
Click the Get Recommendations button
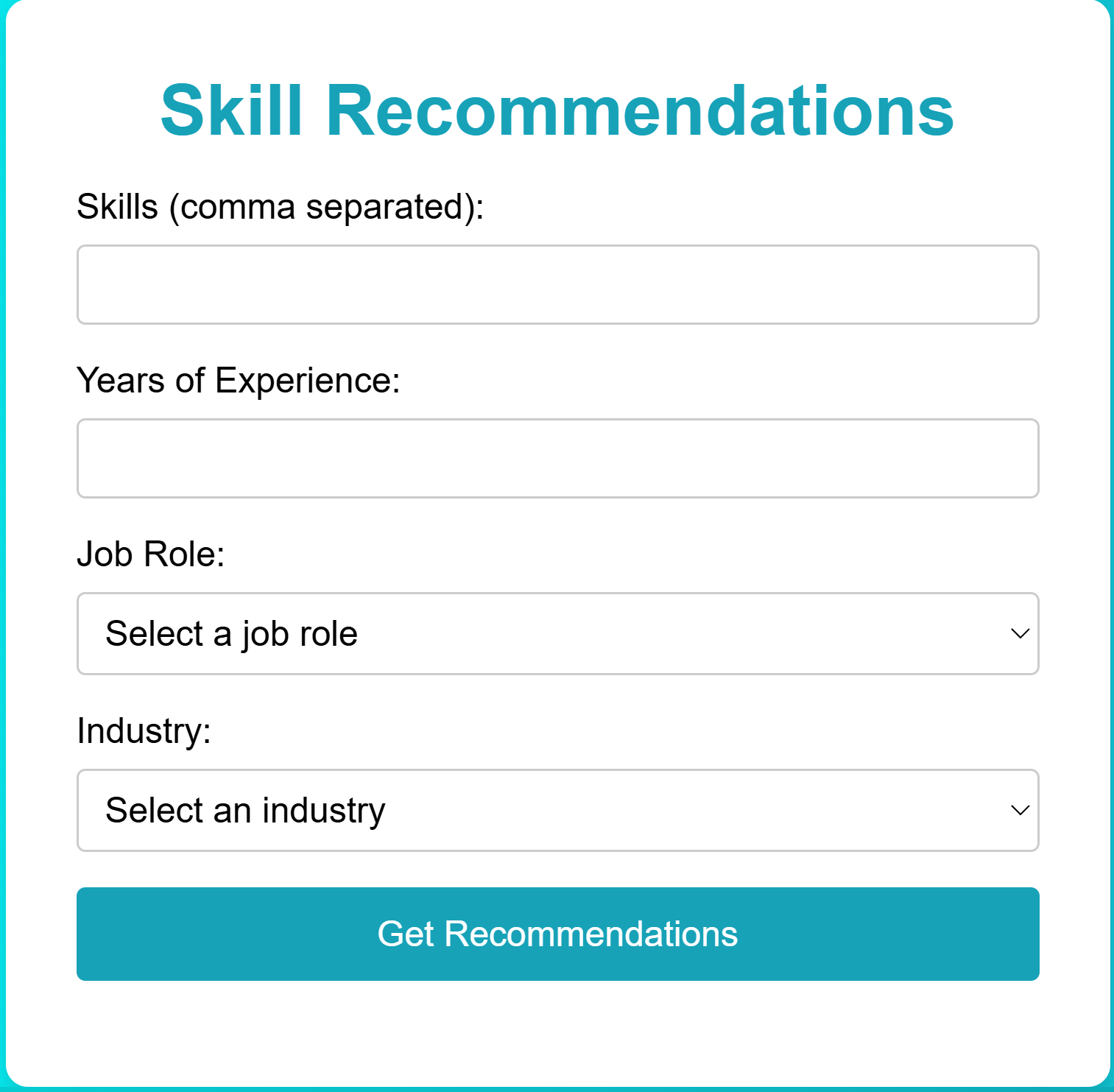(557, 934)
